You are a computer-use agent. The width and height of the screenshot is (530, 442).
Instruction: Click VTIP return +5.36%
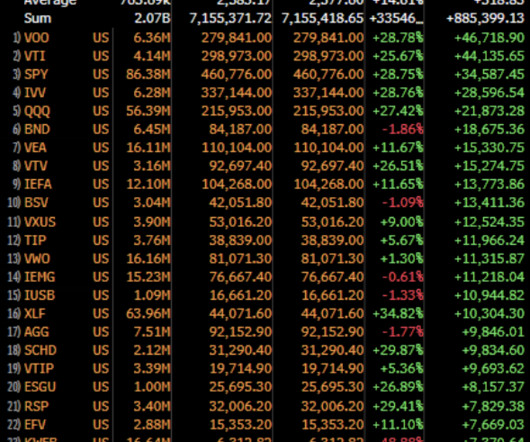click(x=402, y=368)
